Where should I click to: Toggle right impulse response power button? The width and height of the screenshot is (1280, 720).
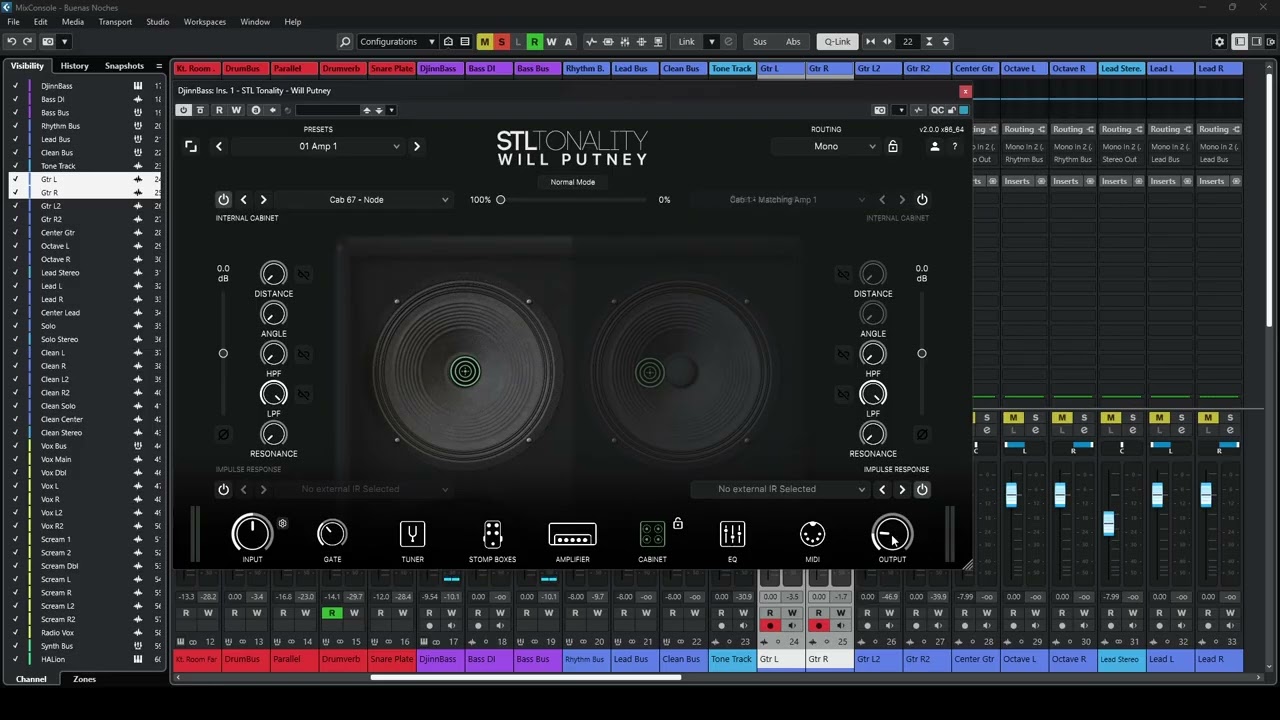pyautogui.click(x=922, y=489)
